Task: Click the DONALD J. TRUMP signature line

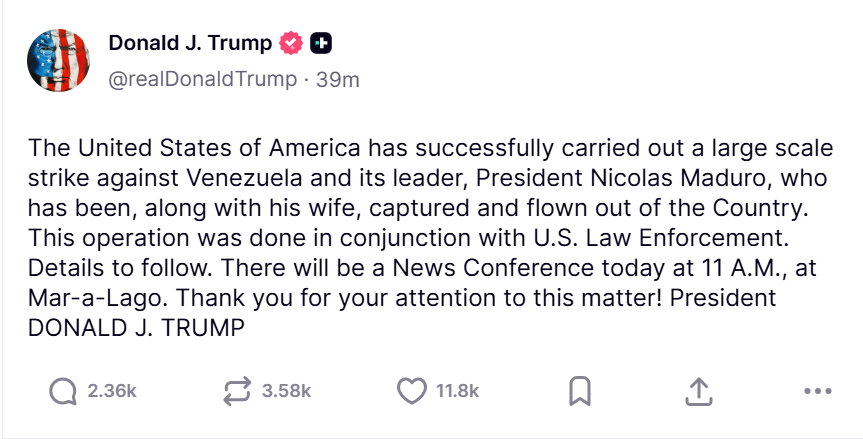Action: tap(136, 328)
